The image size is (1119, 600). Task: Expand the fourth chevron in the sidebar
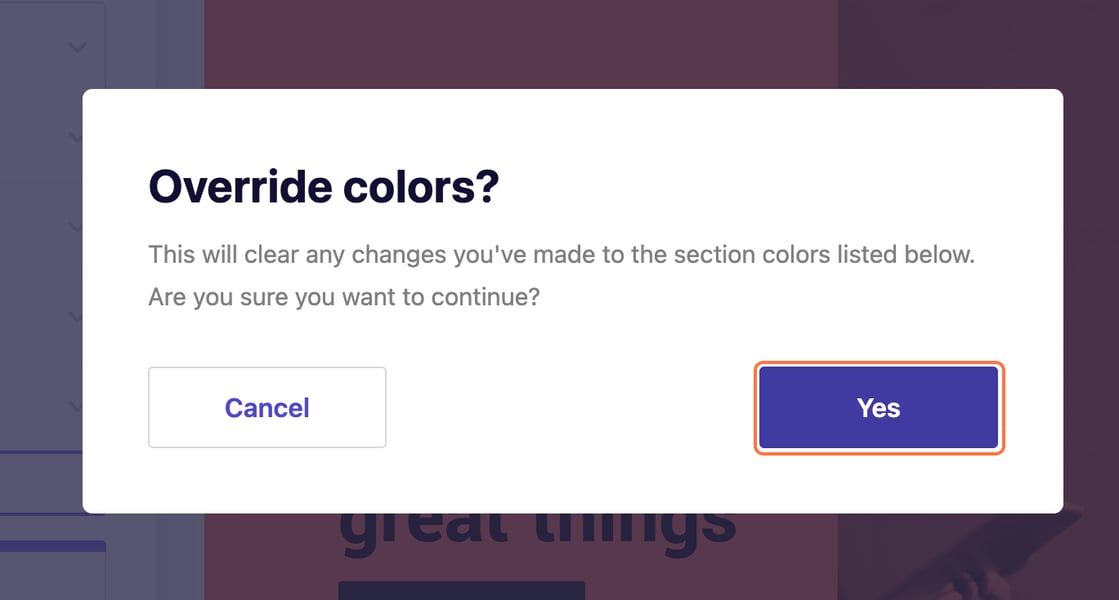[x=75, y=317]
